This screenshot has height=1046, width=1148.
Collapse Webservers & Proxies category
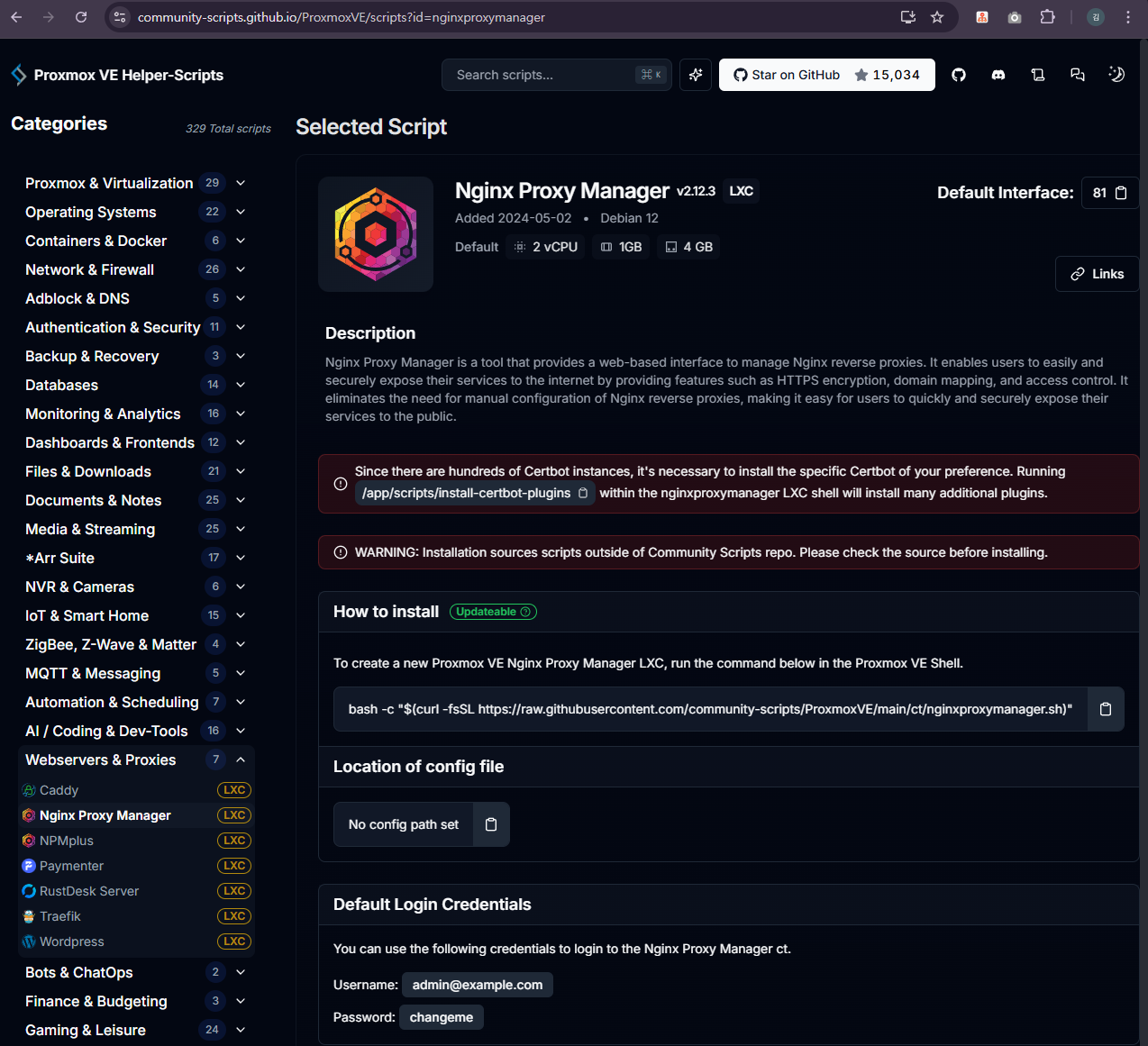(x=135, y=759)
